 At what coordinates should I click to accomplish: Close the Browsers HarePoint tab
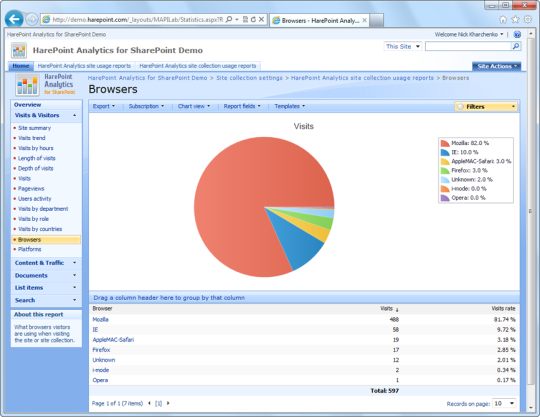[364, 21]
